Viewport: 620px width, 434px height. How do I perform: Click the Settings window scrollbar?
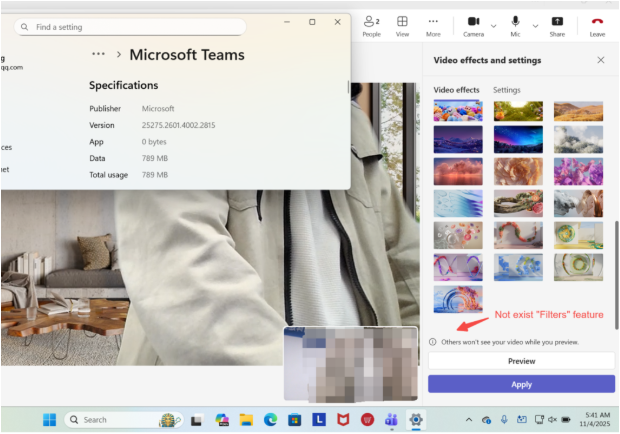[348, 87]
